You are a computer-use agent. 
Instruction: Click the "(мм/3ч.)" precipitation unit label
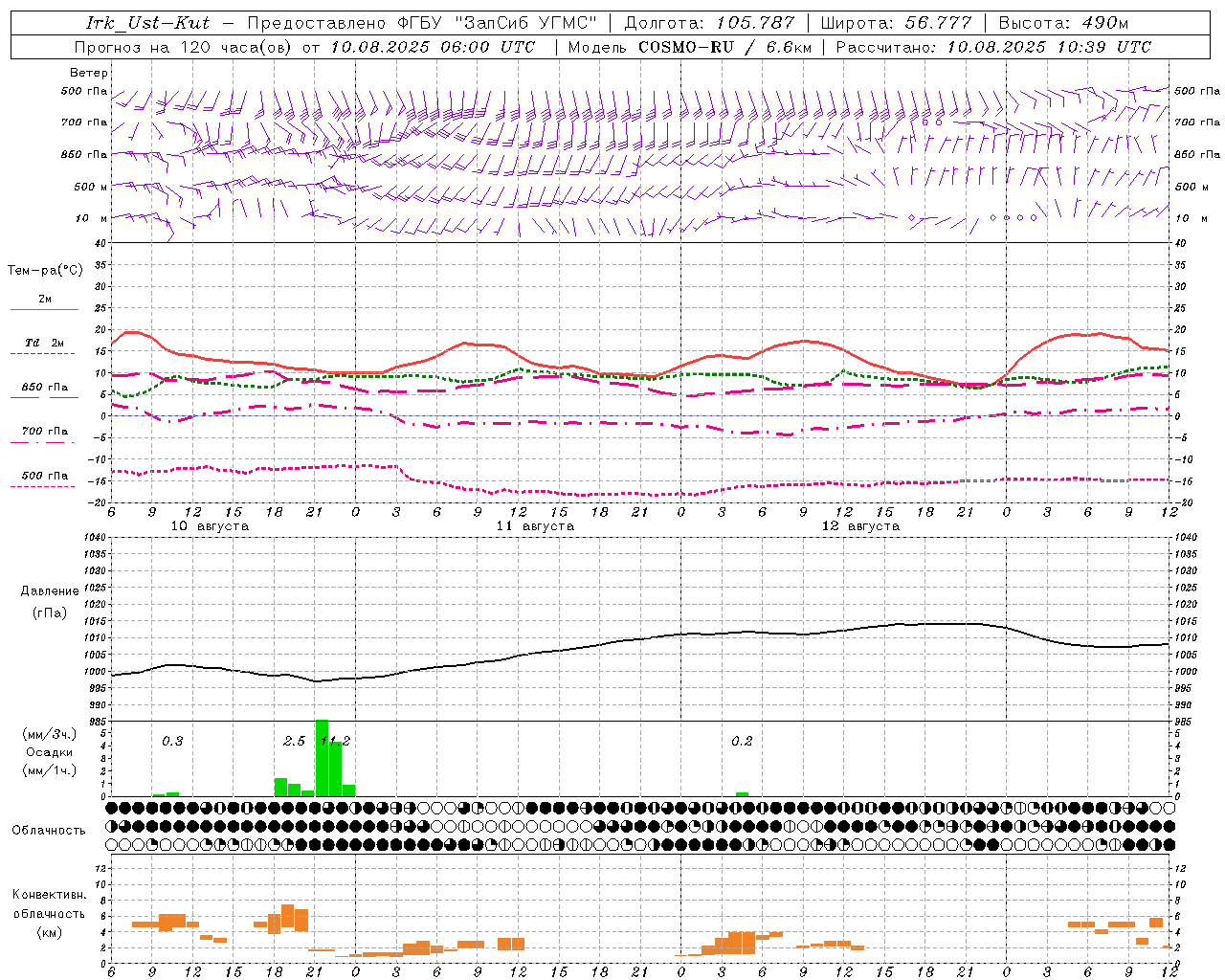[49, 734]
